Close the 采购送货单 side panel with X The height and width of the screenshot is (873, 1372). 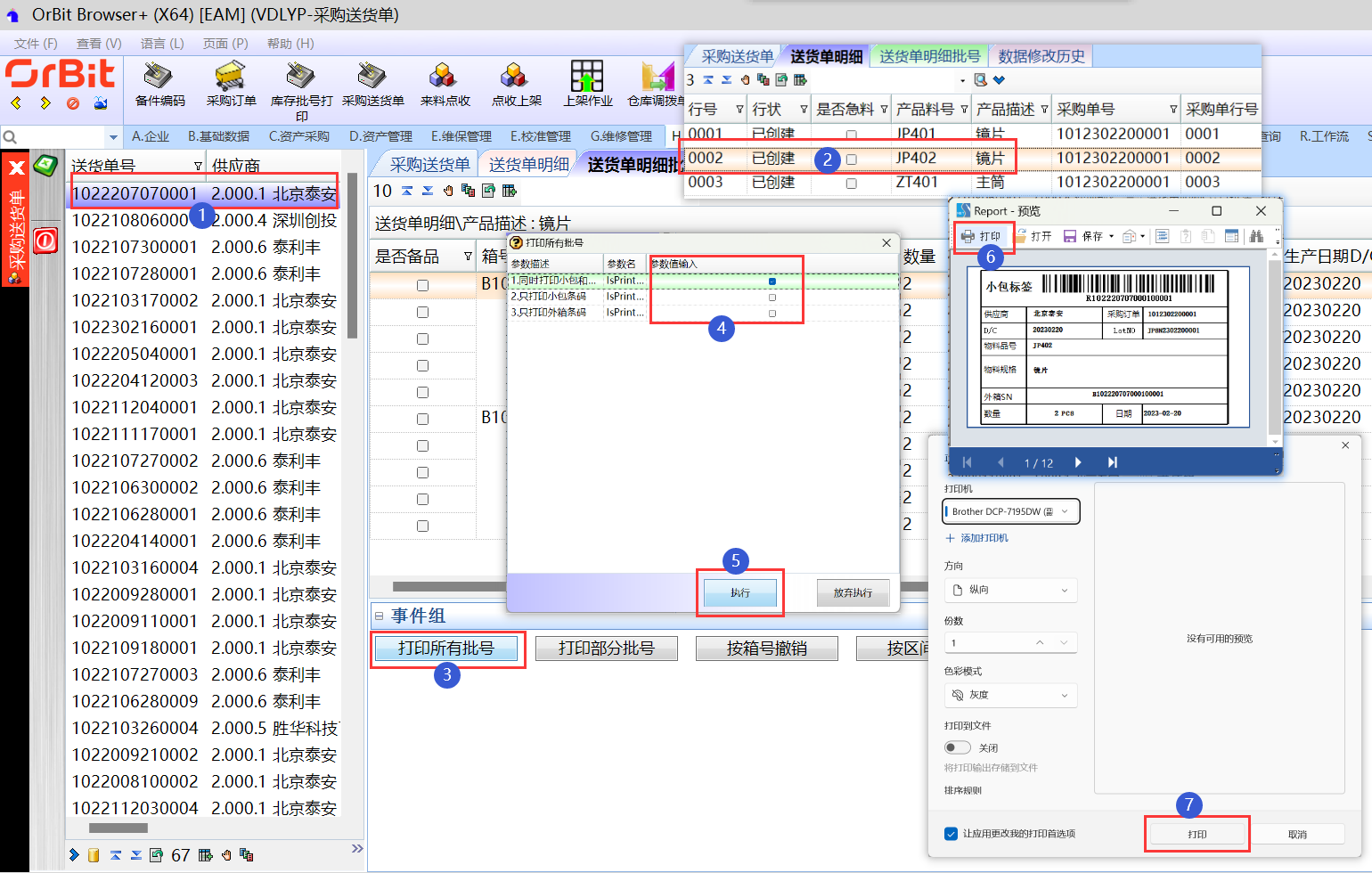tap(16, 167)
